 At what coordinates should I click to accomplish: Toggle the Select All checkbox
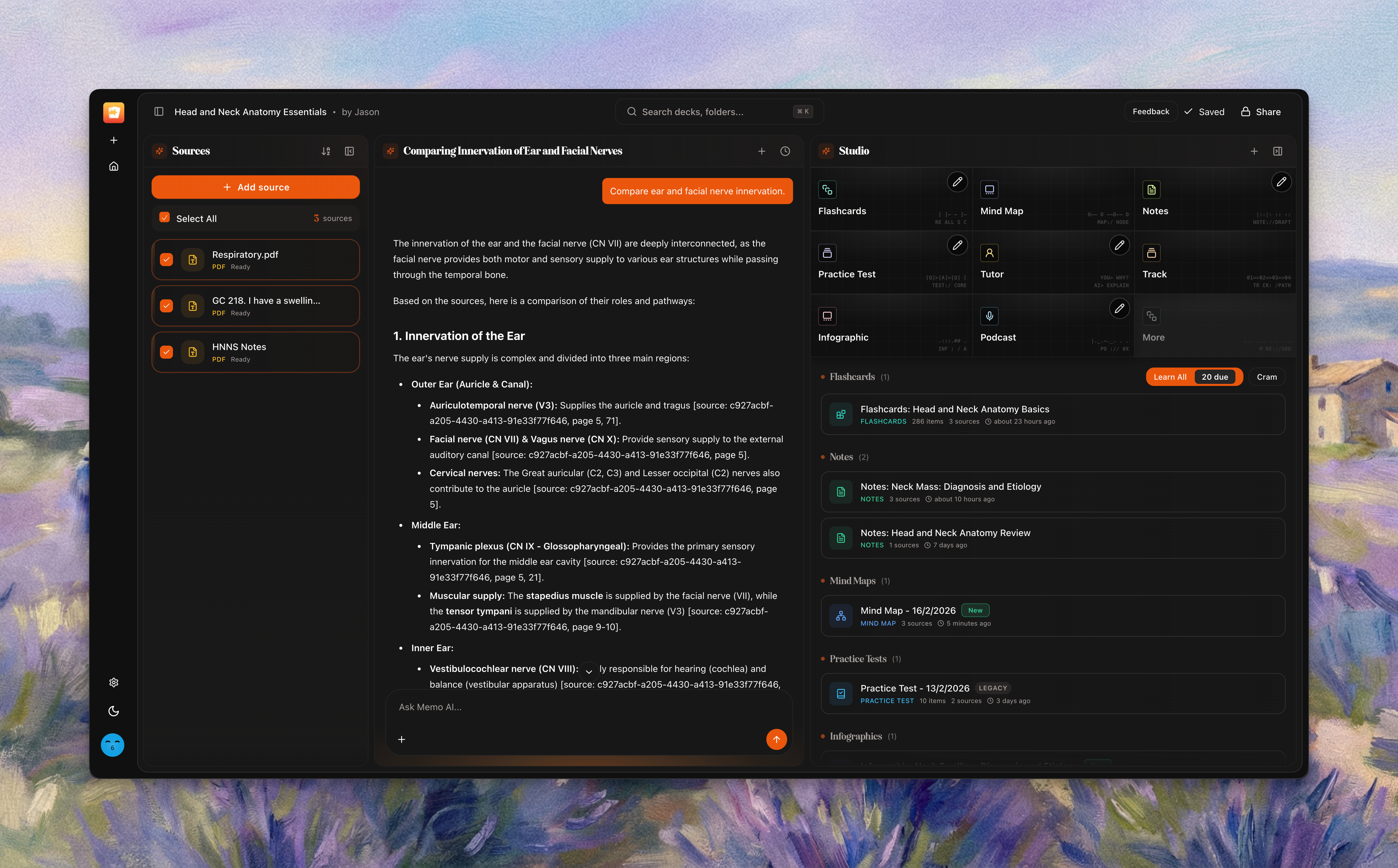click(x=165, y=217)
